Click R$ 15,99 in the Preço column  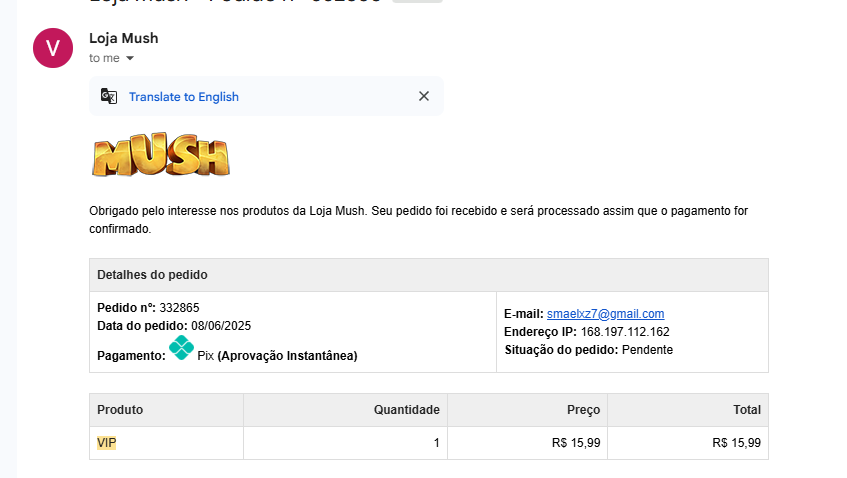pyautogui.click(x=576, y=443)
